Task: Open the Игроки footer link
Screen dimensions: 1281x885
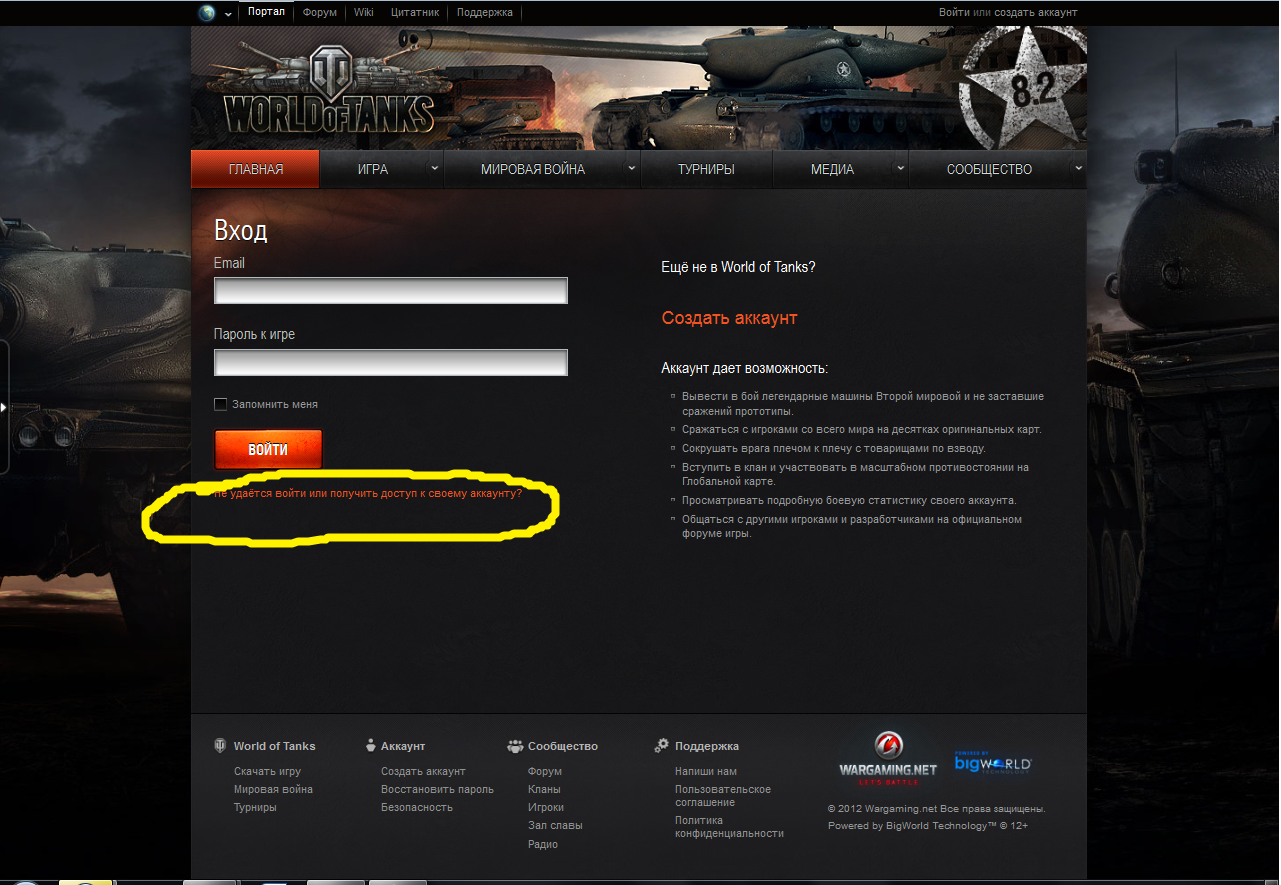Action: click(546, 808)
